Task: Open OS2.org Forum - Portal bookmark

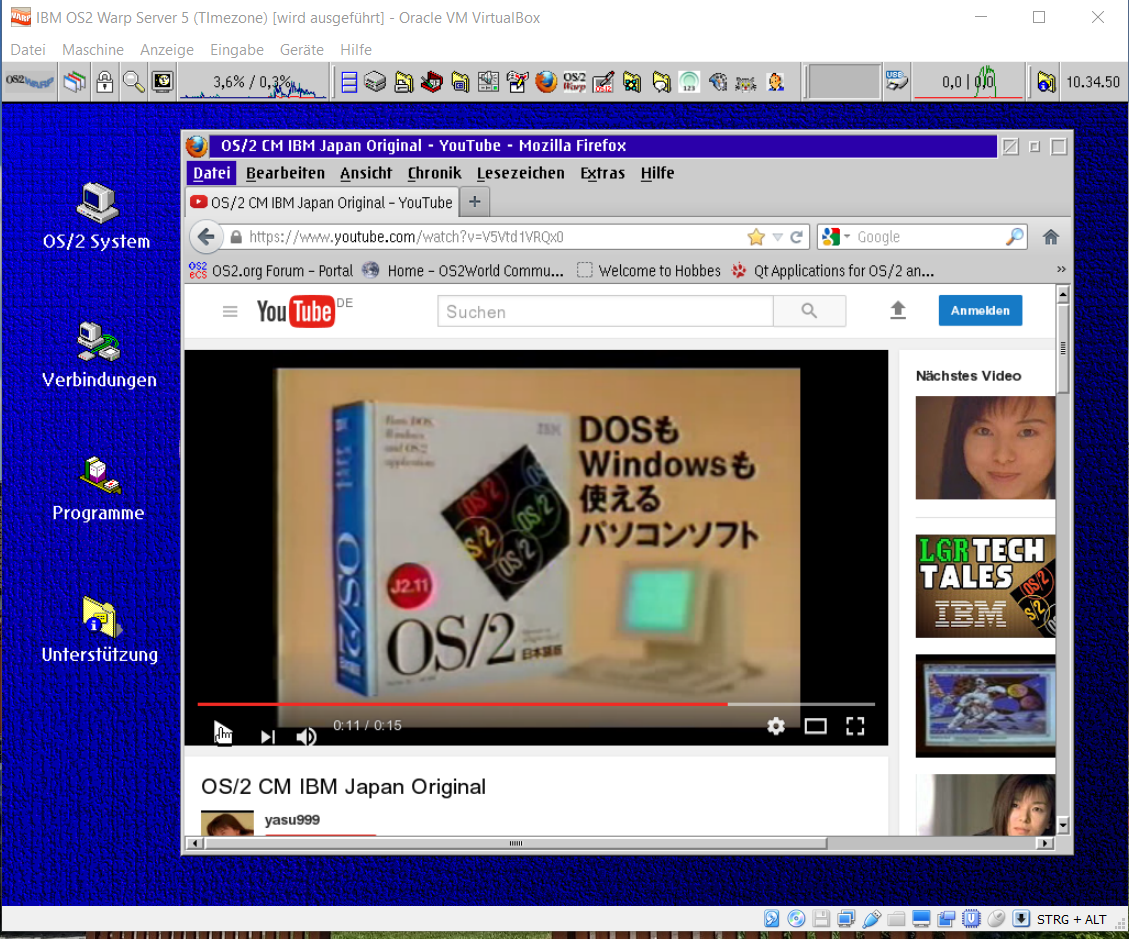Action: pos(271,271)
